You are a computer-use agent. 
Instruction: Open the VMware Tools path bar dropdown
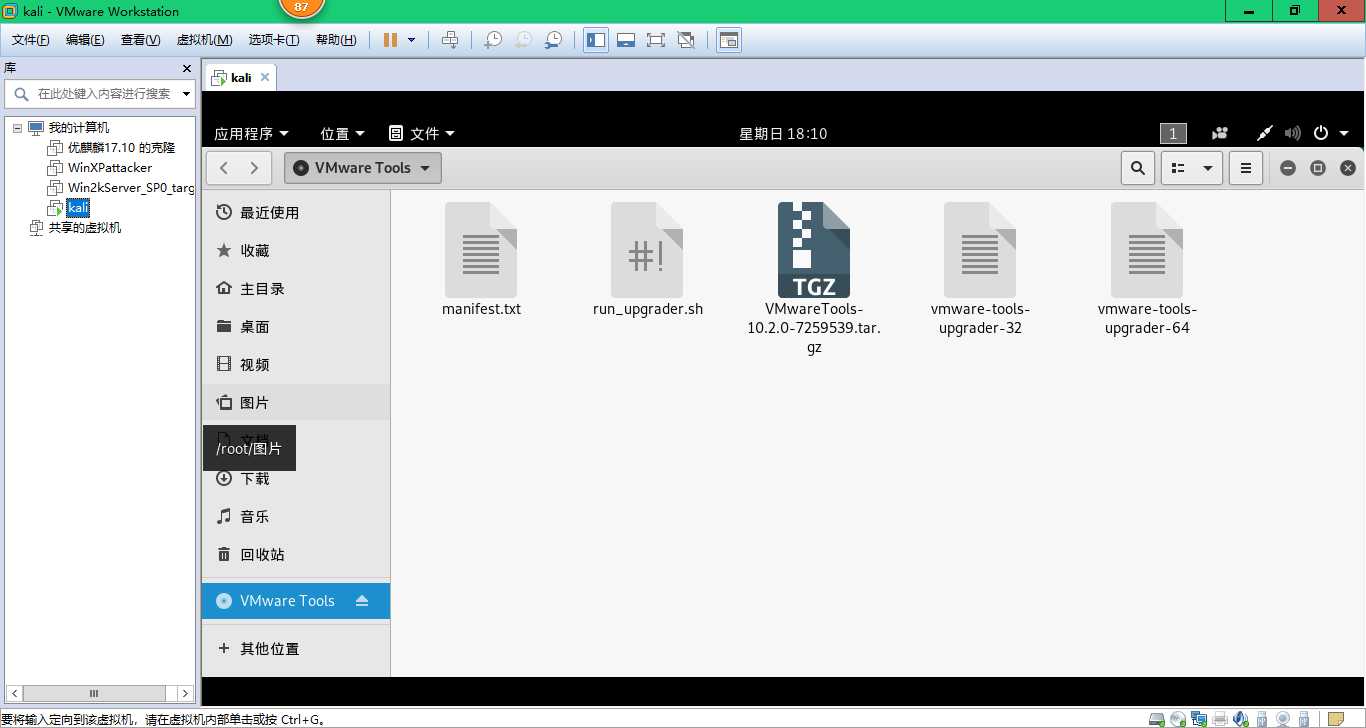pos(363,168)
